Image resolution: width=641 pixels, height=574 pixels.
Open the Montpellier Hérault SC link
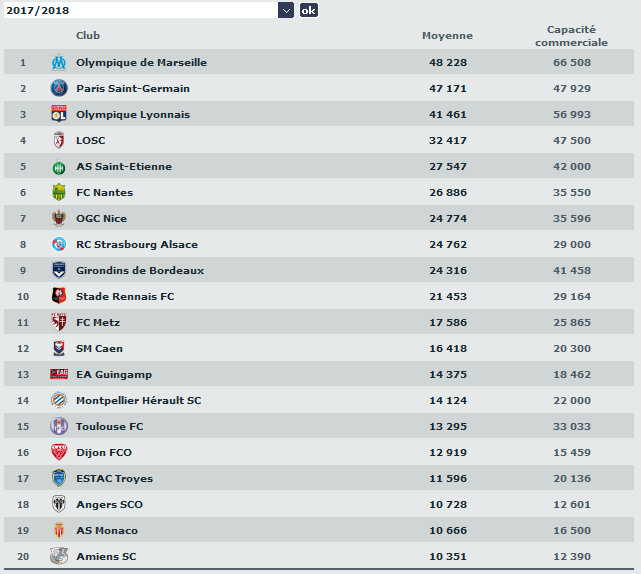point(138,400)
